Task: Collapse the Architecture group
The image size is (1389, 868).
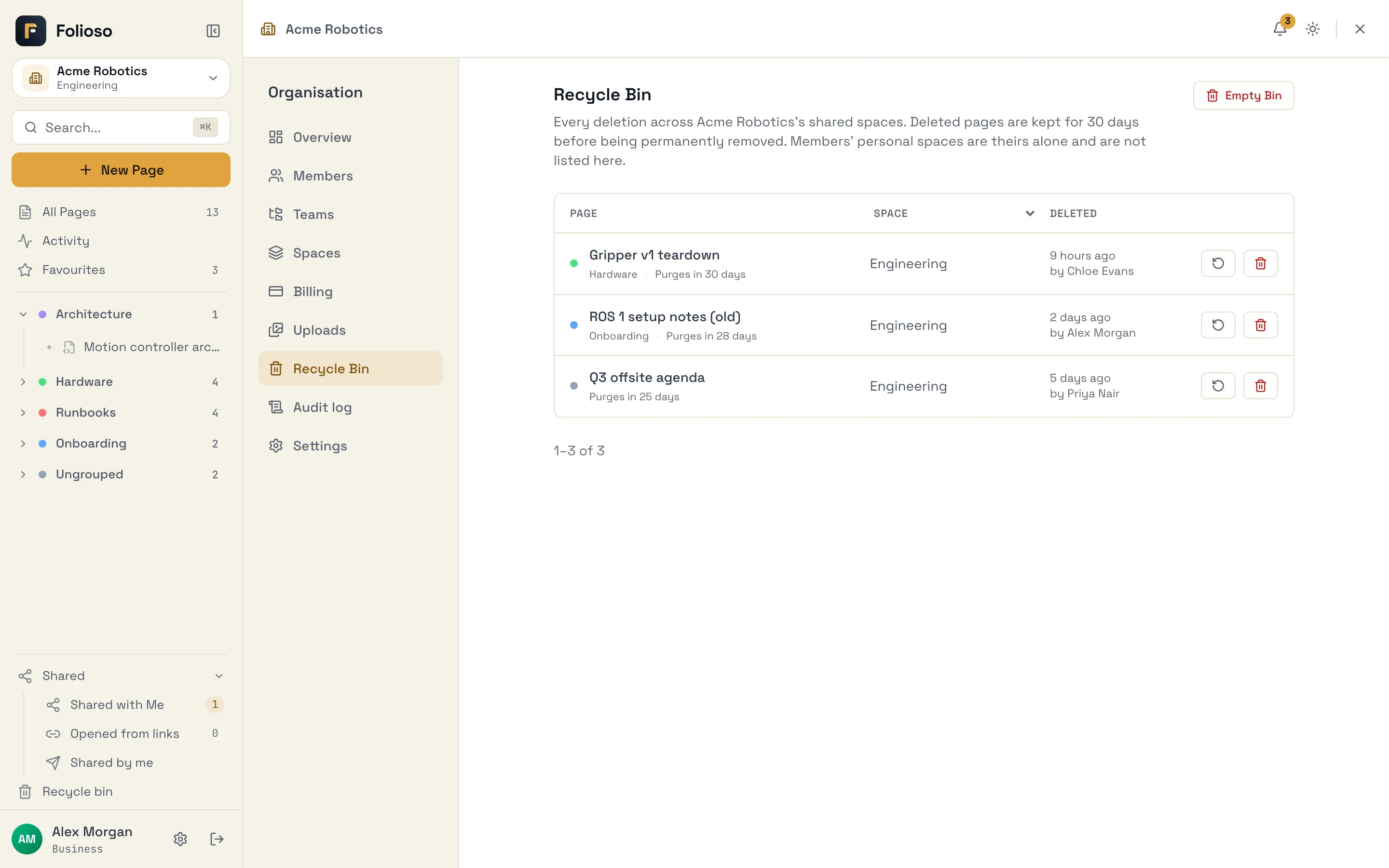Action: point(23,314)
